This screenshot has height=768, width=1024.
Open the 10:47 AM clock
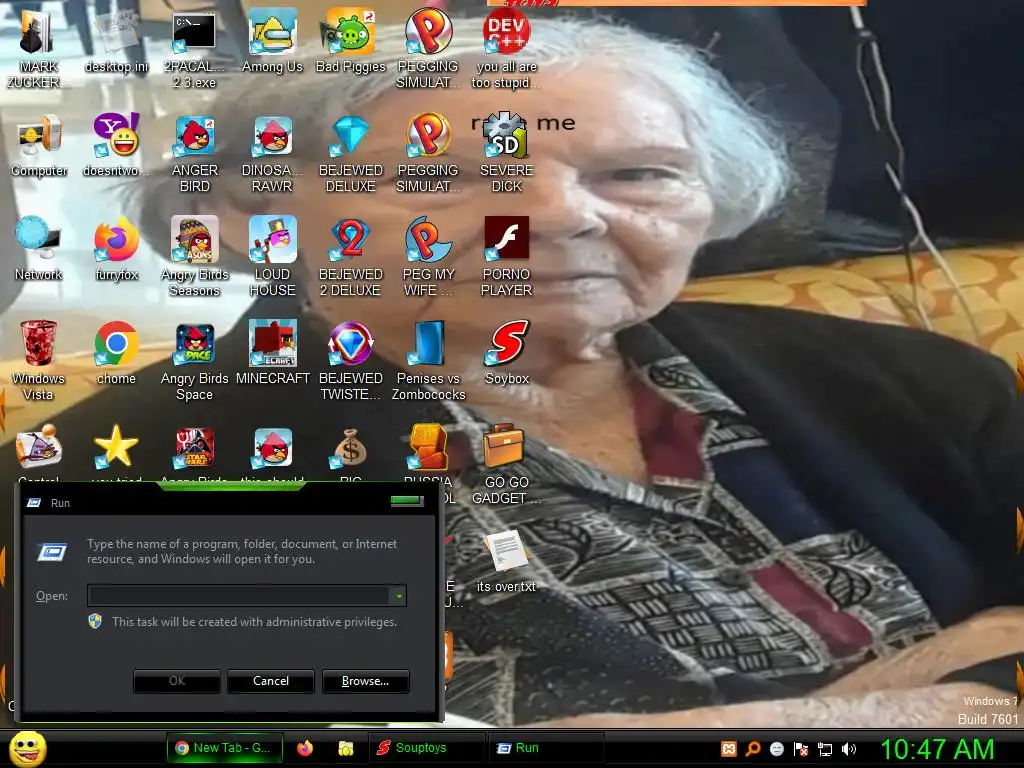click(x=937, y=749)
